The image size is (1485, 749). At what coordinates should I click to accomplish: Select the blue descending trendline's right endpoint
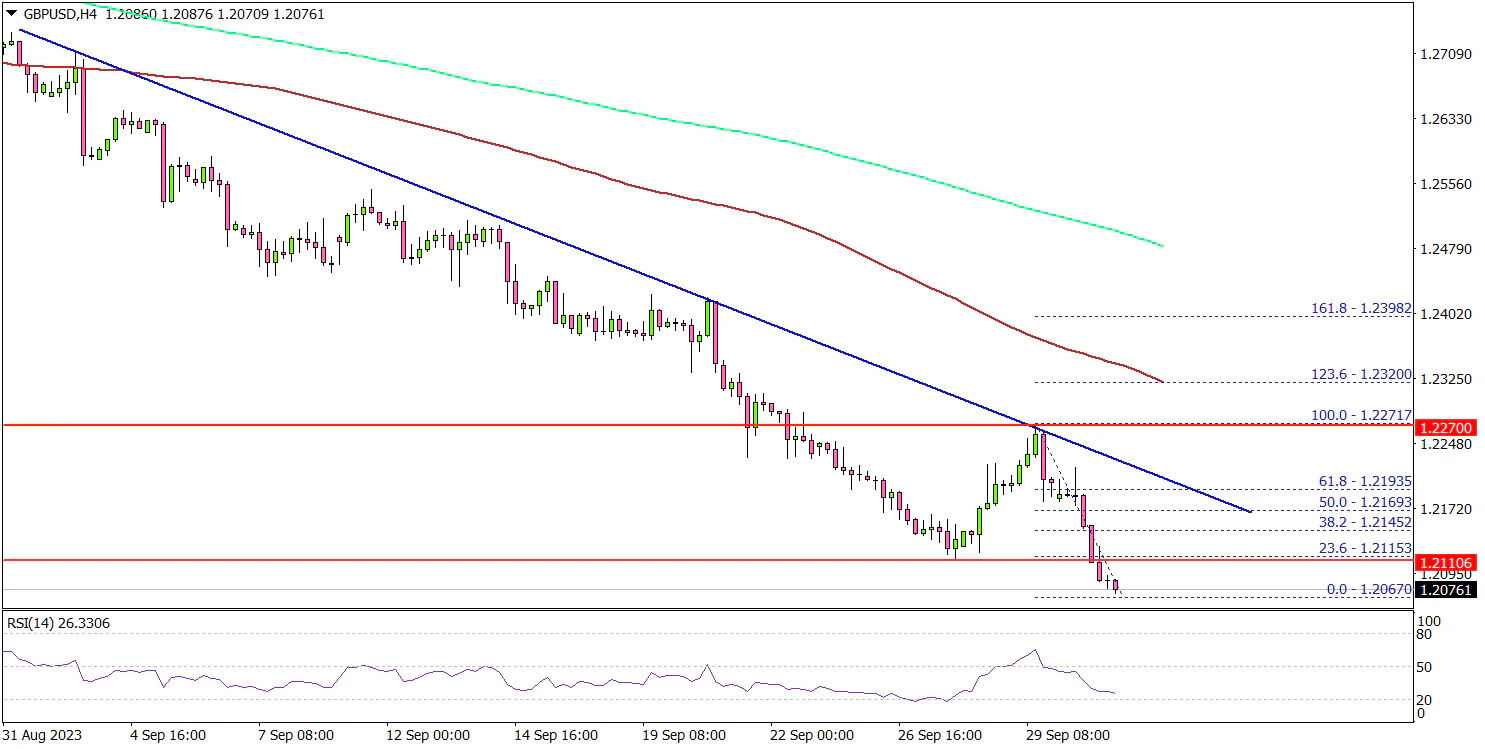(1250, 512)
